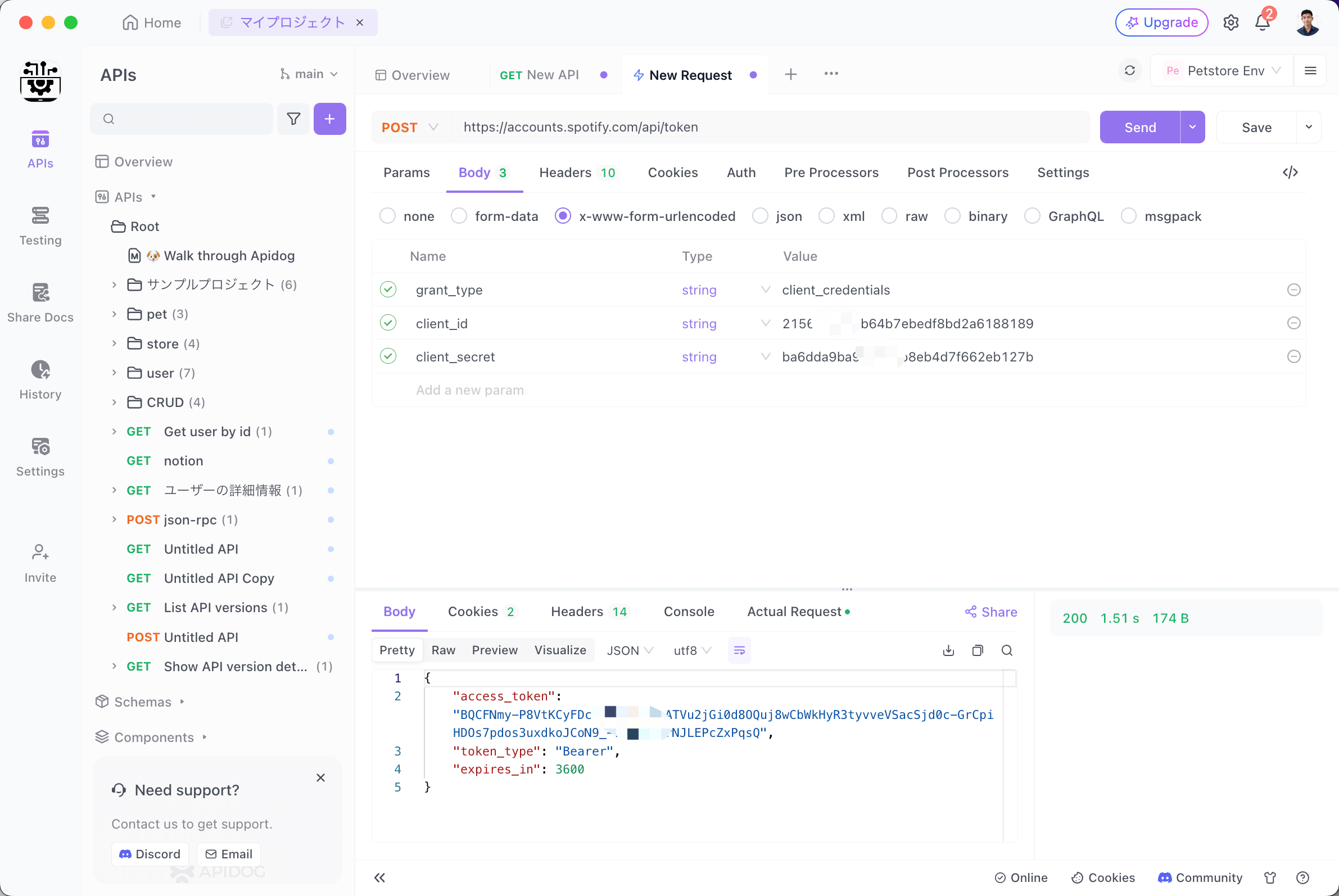This screenshot has width=1339, height=896.
Task: Click the filter icon beside the search box
Action: tap(293, 119)
